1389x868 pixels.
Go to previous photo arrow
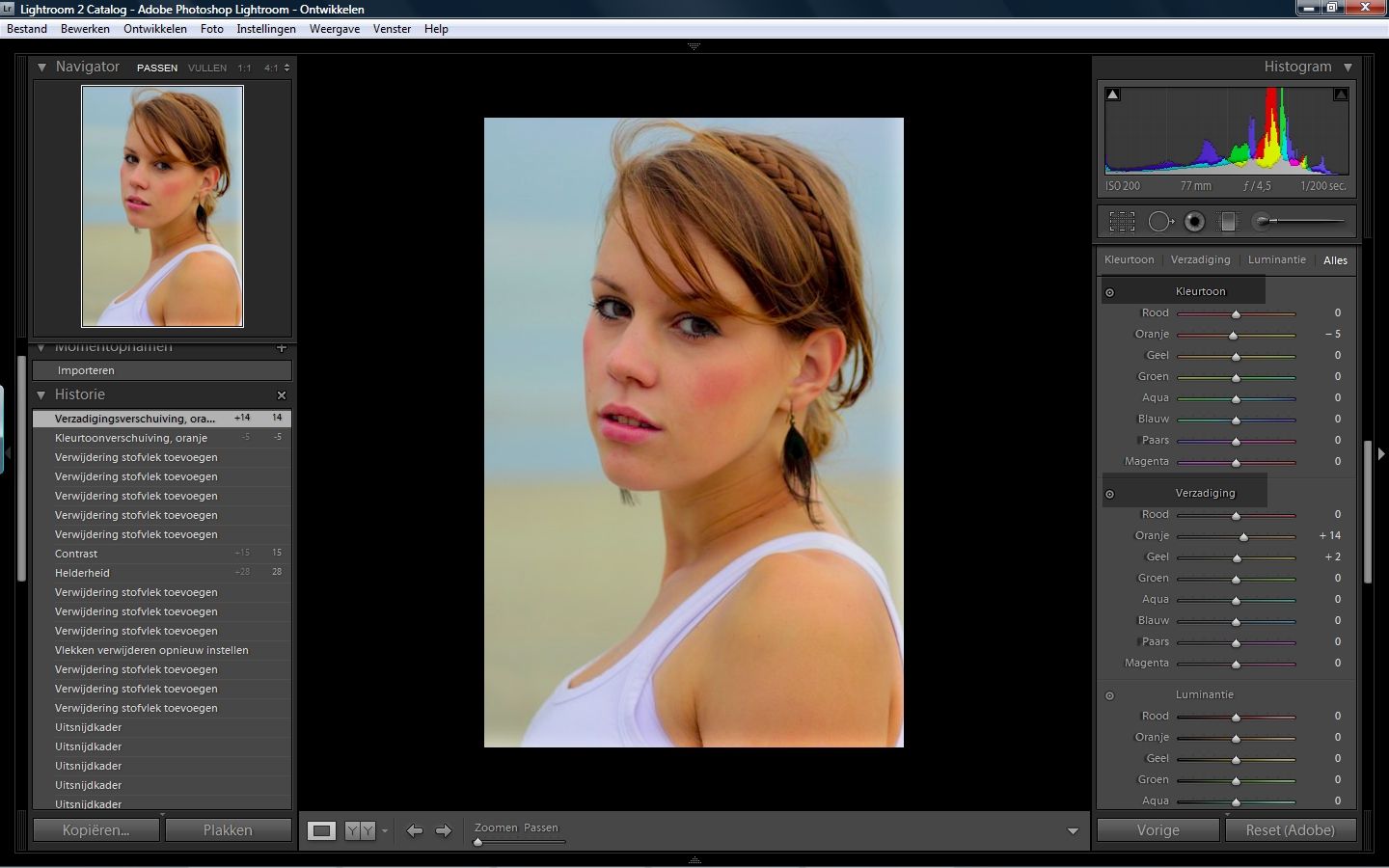pyautogui.click(x=414, y=830)
